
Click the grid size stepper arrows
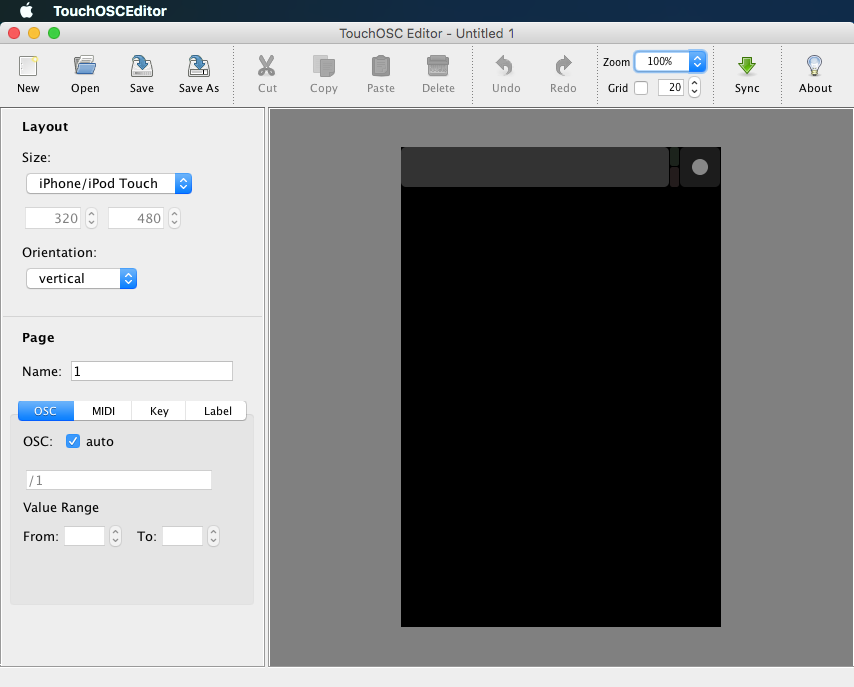[x=695, y=88]
